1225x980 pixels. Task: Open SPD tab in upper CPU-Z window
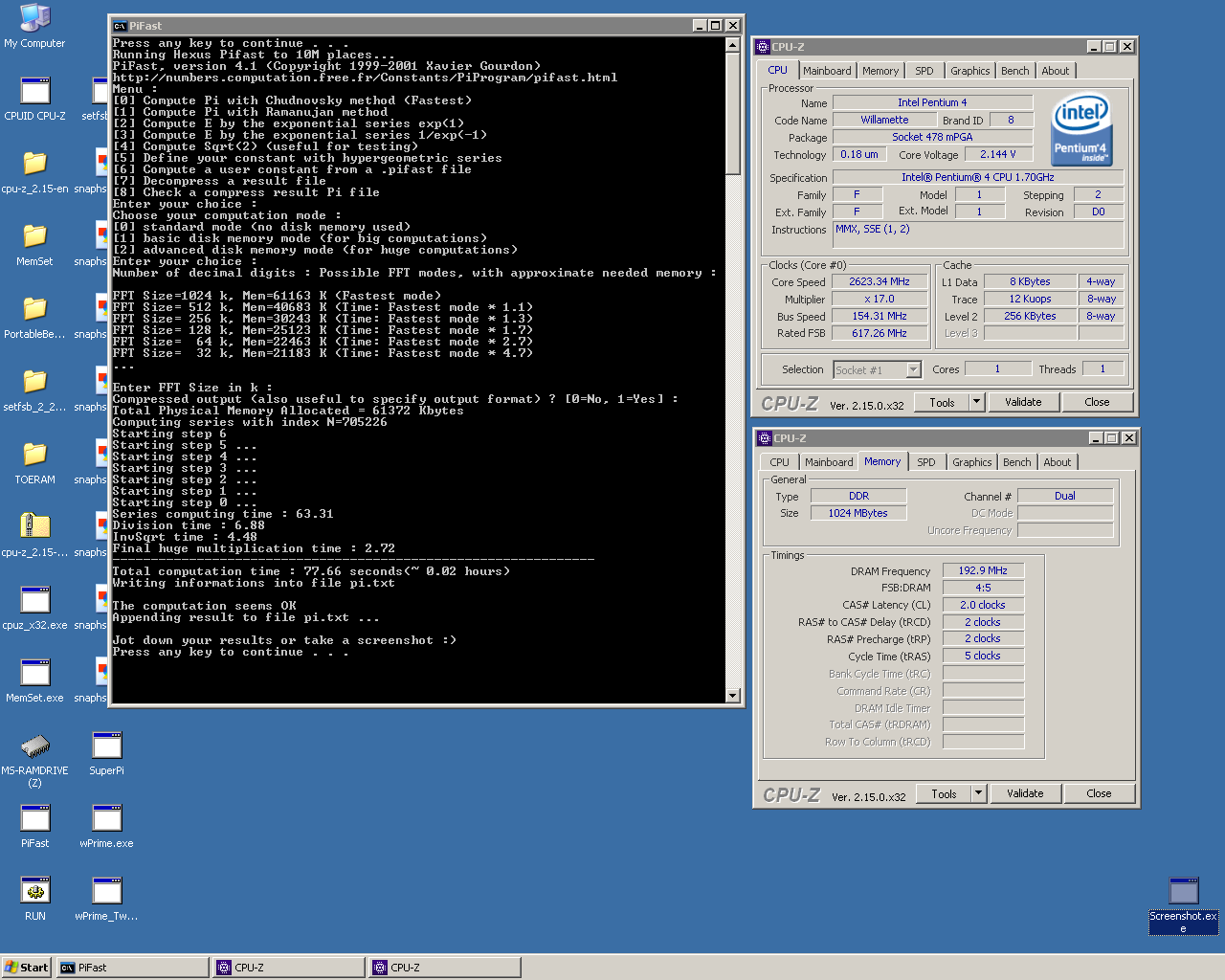(924, 71)
